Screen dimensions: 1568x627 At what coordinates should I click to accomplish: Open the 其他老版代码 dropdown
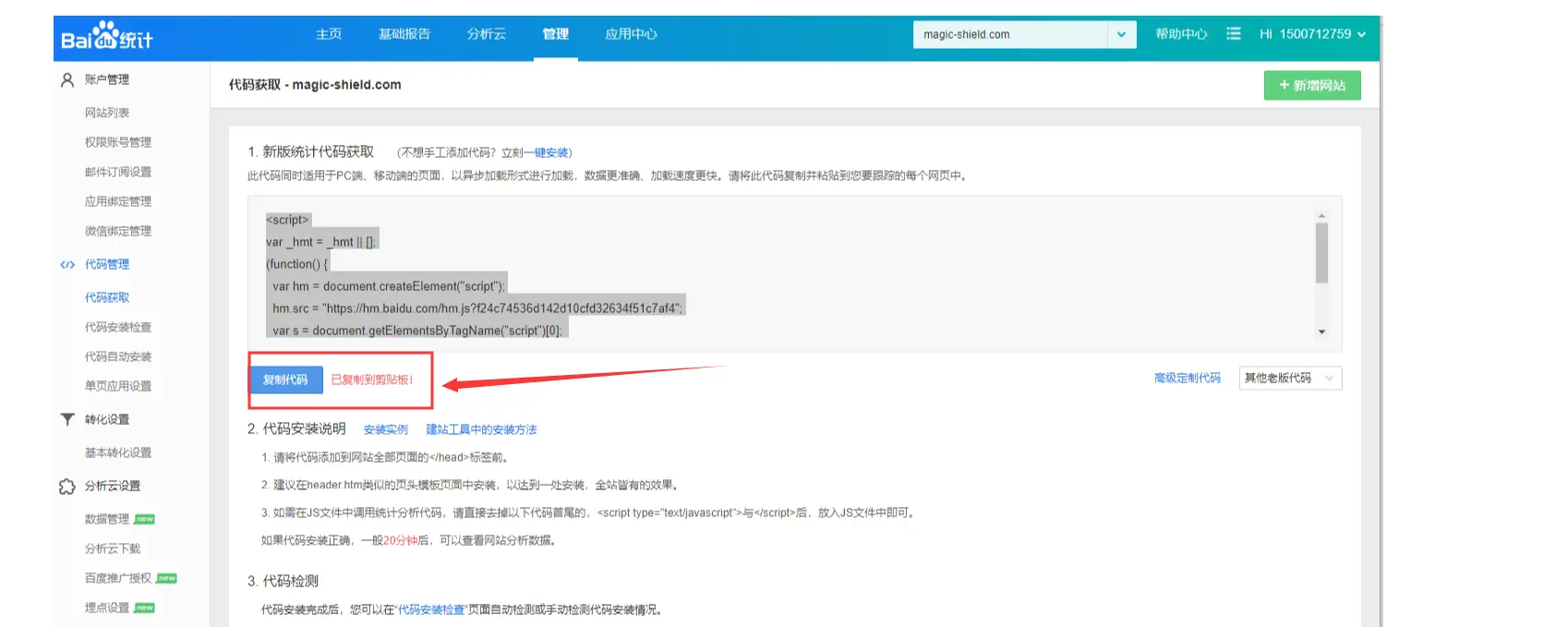(x=1290, y=379)
